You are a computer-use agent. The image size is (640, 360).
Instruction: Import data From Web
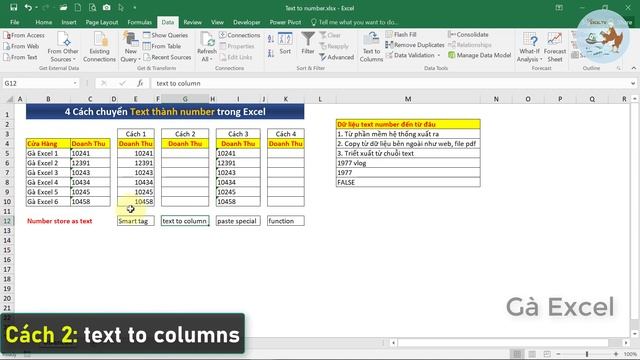tap(21, 46)
